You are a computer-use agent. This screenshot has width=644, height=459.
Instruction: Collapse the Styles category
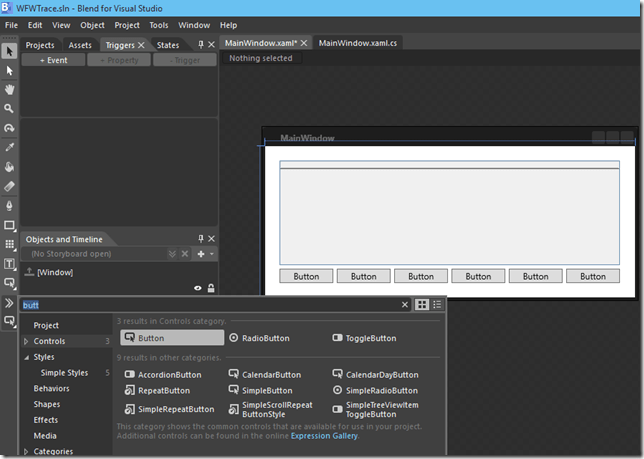pos(27,357)
